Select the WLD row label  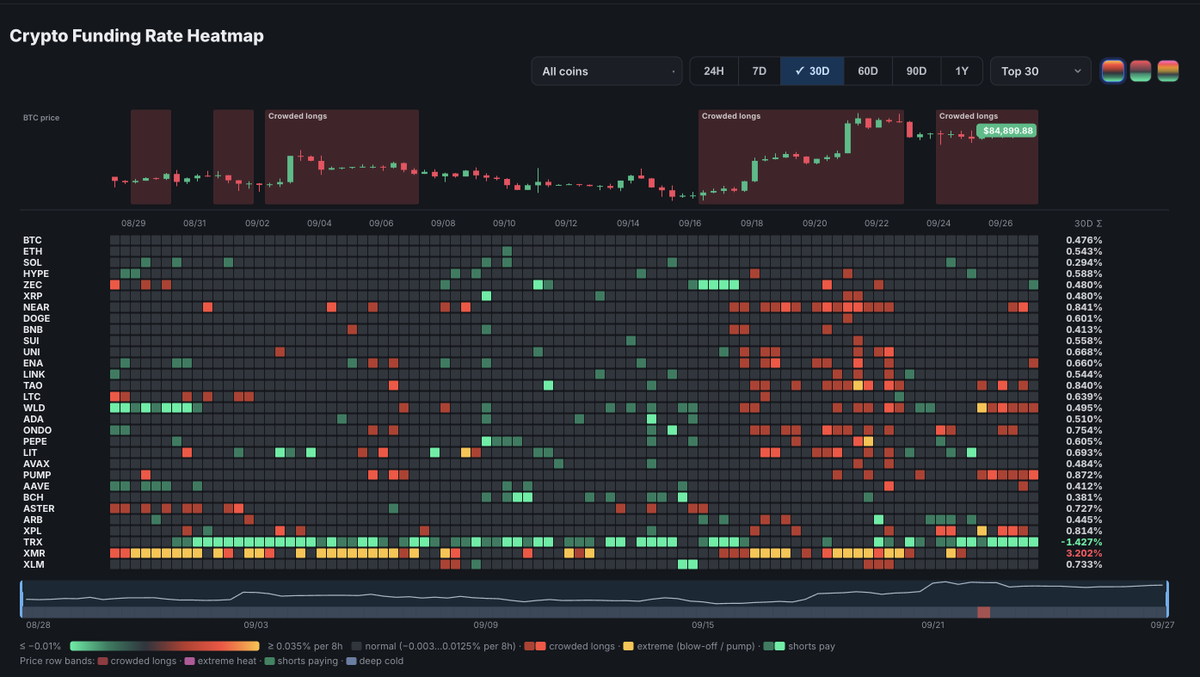(33, 408)
